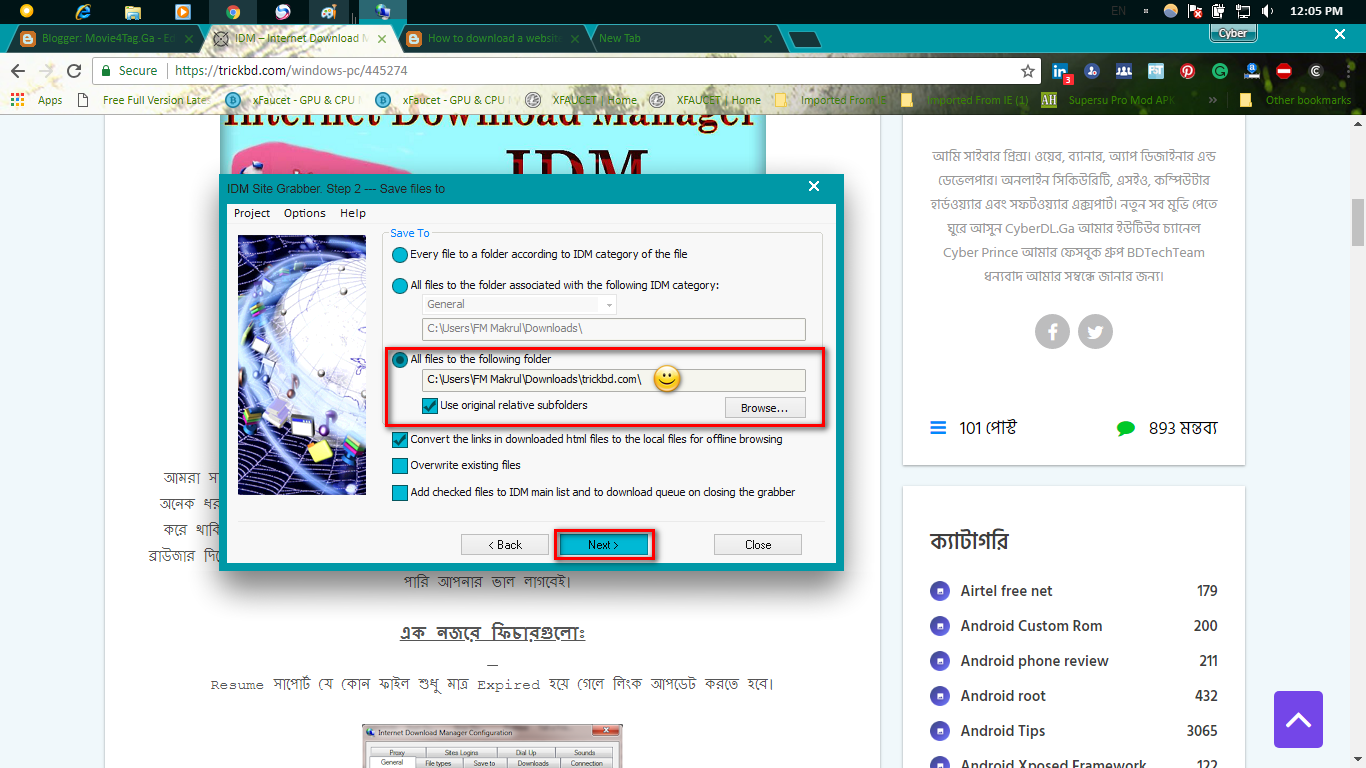Click the Browse... button
Viewport: 1366px width, 768px height.
click(765, 408)
